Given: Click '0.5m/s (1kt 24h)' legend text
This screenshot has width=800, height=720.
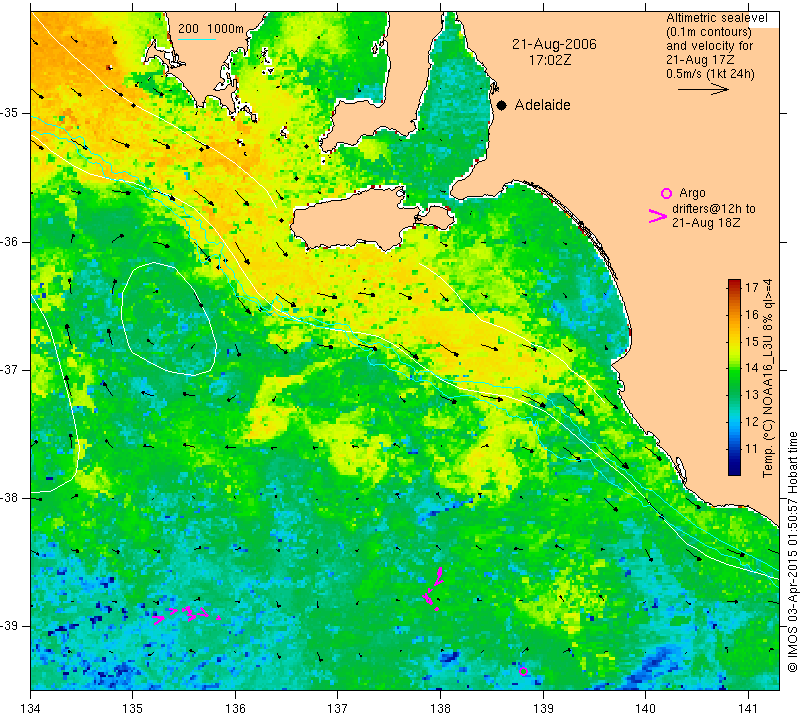Looking at the screenshot, I should point(710,73).
